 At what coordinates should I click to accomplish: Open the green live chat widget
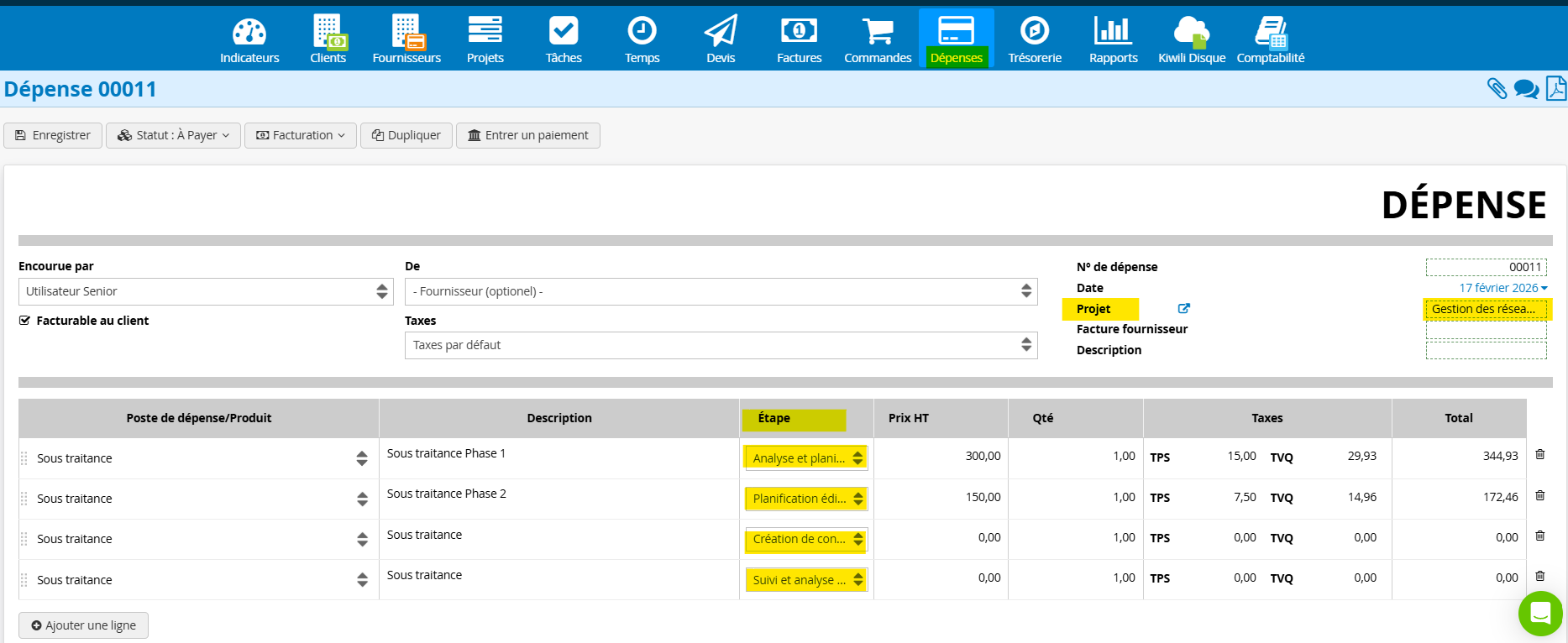click(1540, 614)
